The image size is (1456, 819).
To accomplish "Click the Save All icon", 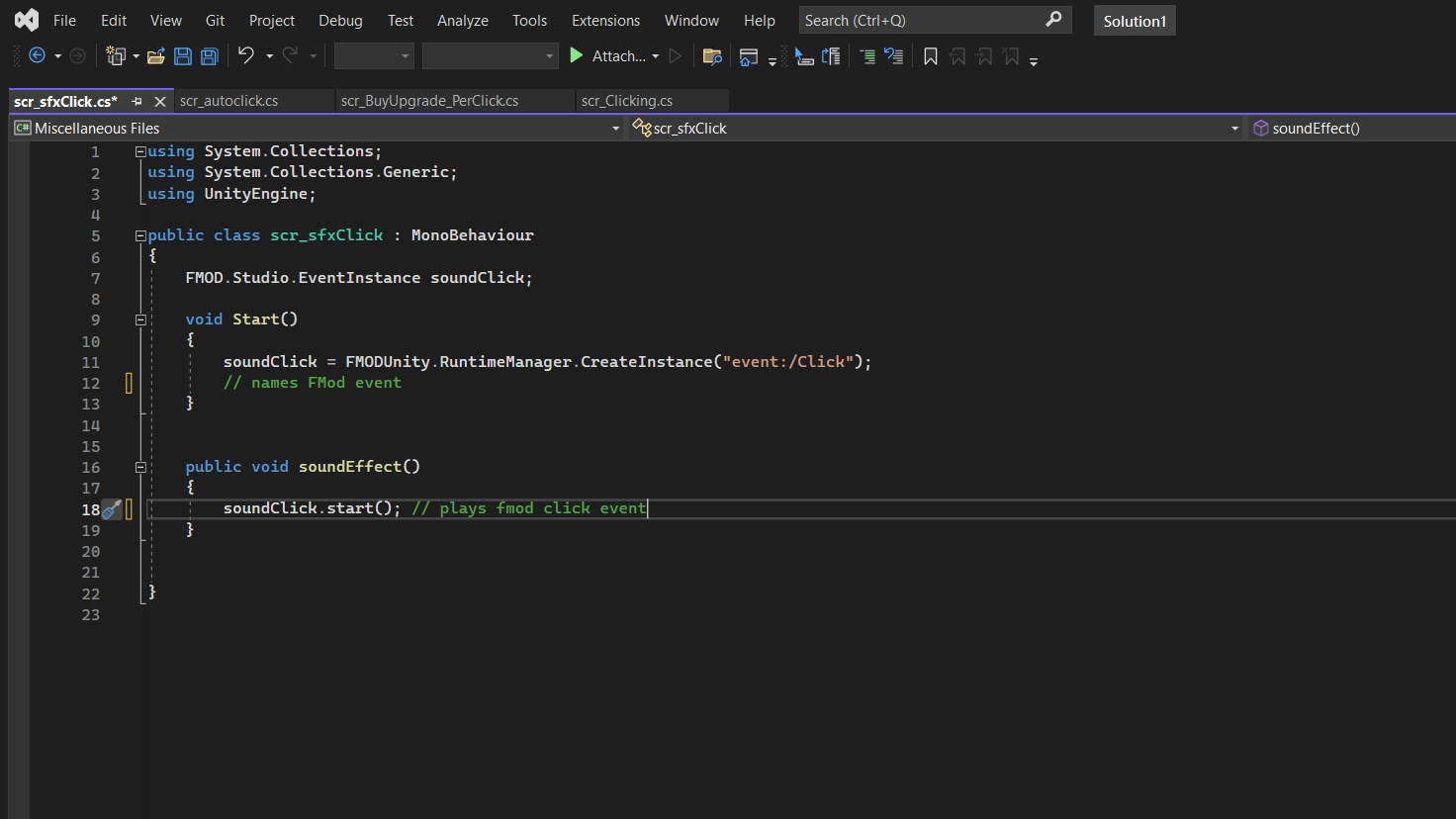I will pyautogui.click(x=210, y=56).
